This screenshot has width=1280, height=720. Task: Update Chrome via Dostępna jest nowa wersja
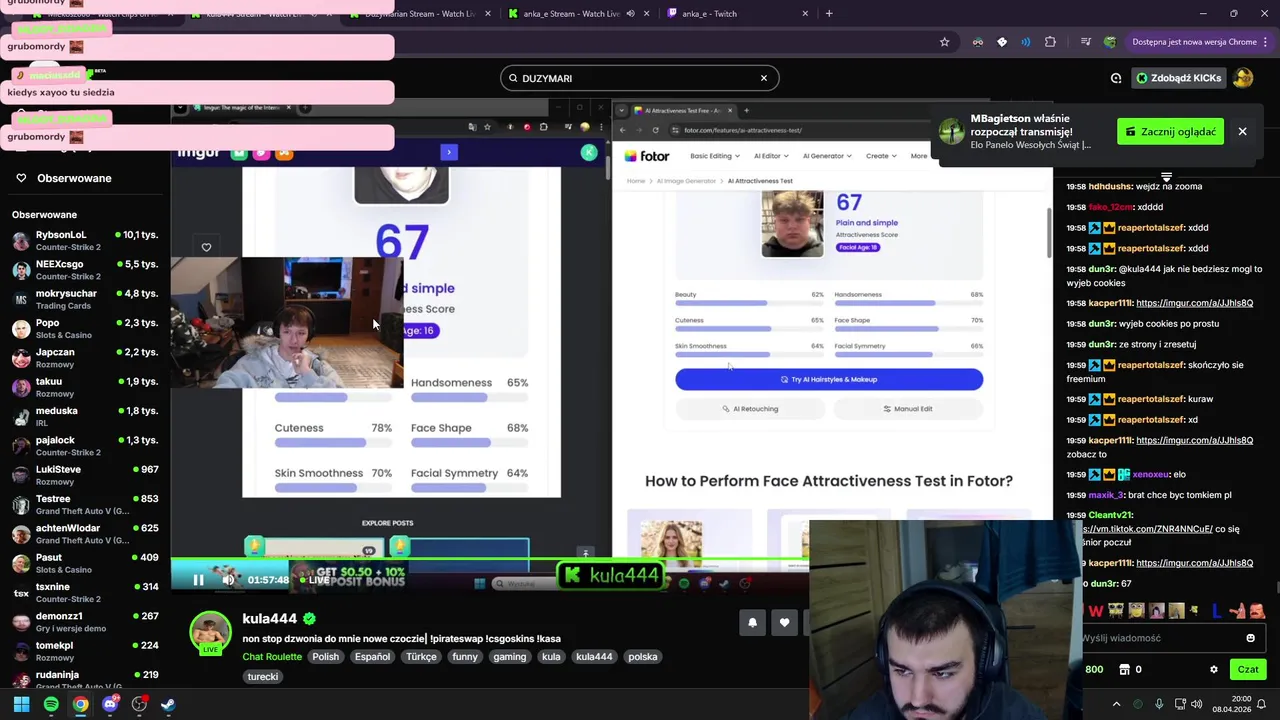click(1194, 42)
